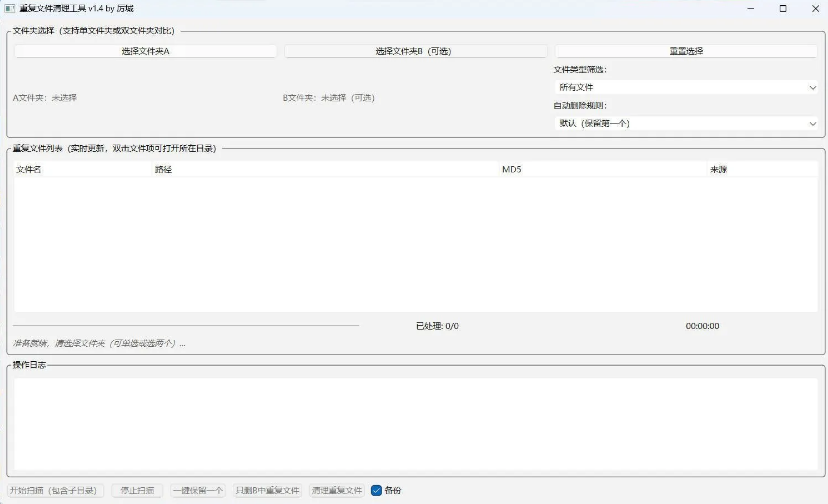Viewport: 828px width, 504px height.
Task: Maximize the duplicate file cleaner window
Action: [x=782, y=8]
